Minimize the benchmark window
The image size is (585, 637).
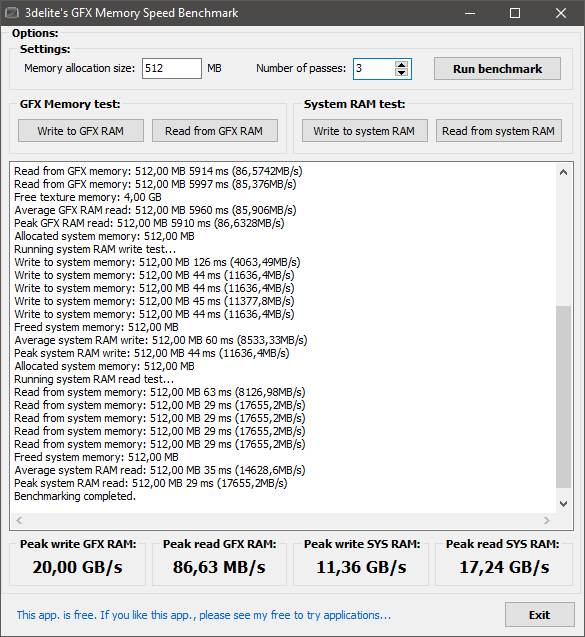click(470, 13)
